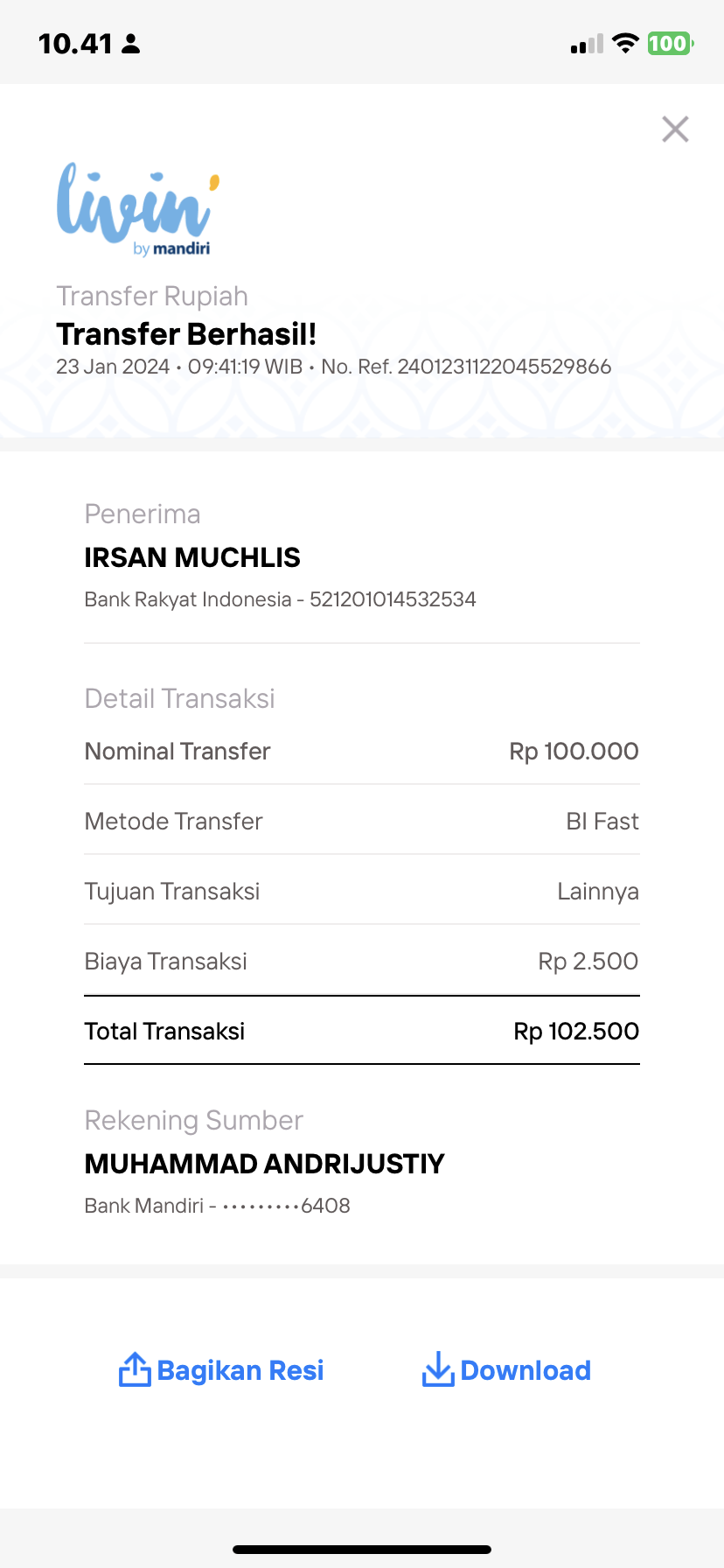Tap the download arrow icon

point(437,1369)
